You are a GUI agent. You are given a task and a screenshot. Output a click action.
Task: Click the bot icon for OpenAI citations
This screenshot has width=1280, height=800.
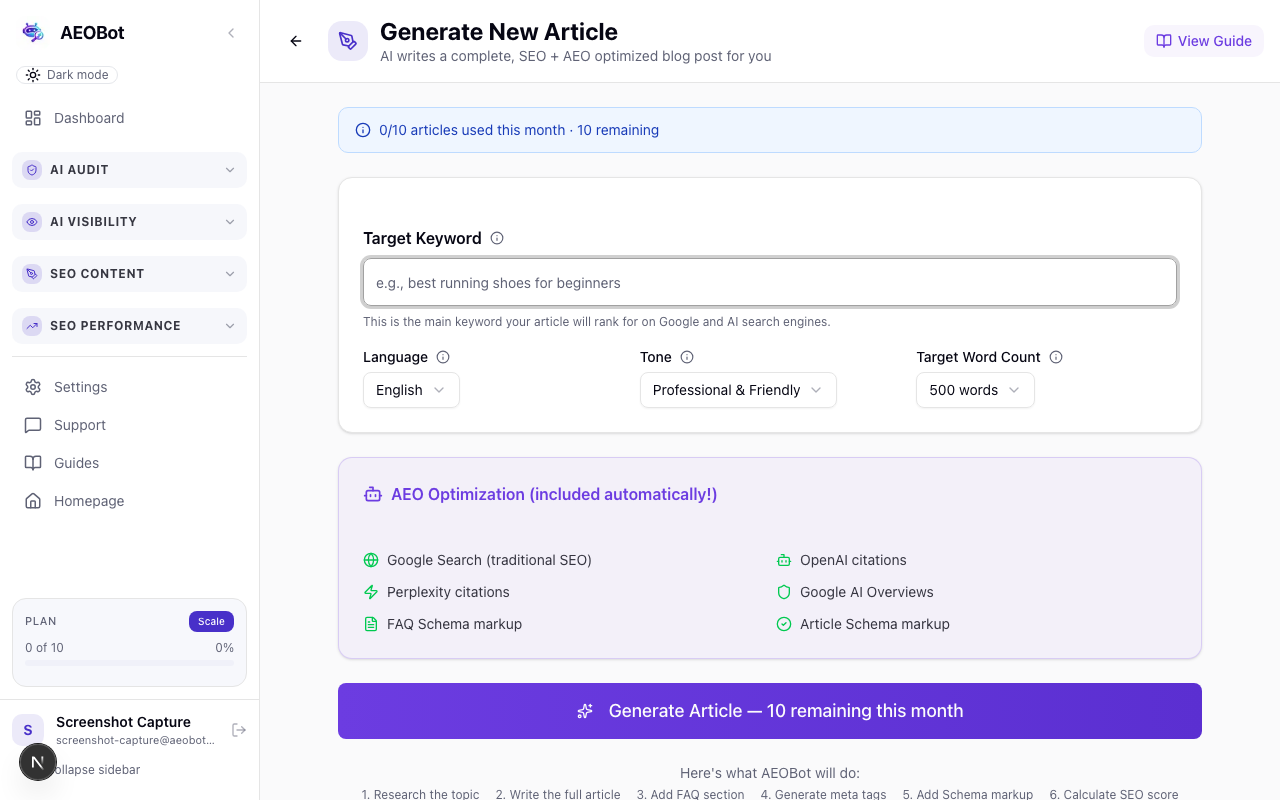point(784,560)
